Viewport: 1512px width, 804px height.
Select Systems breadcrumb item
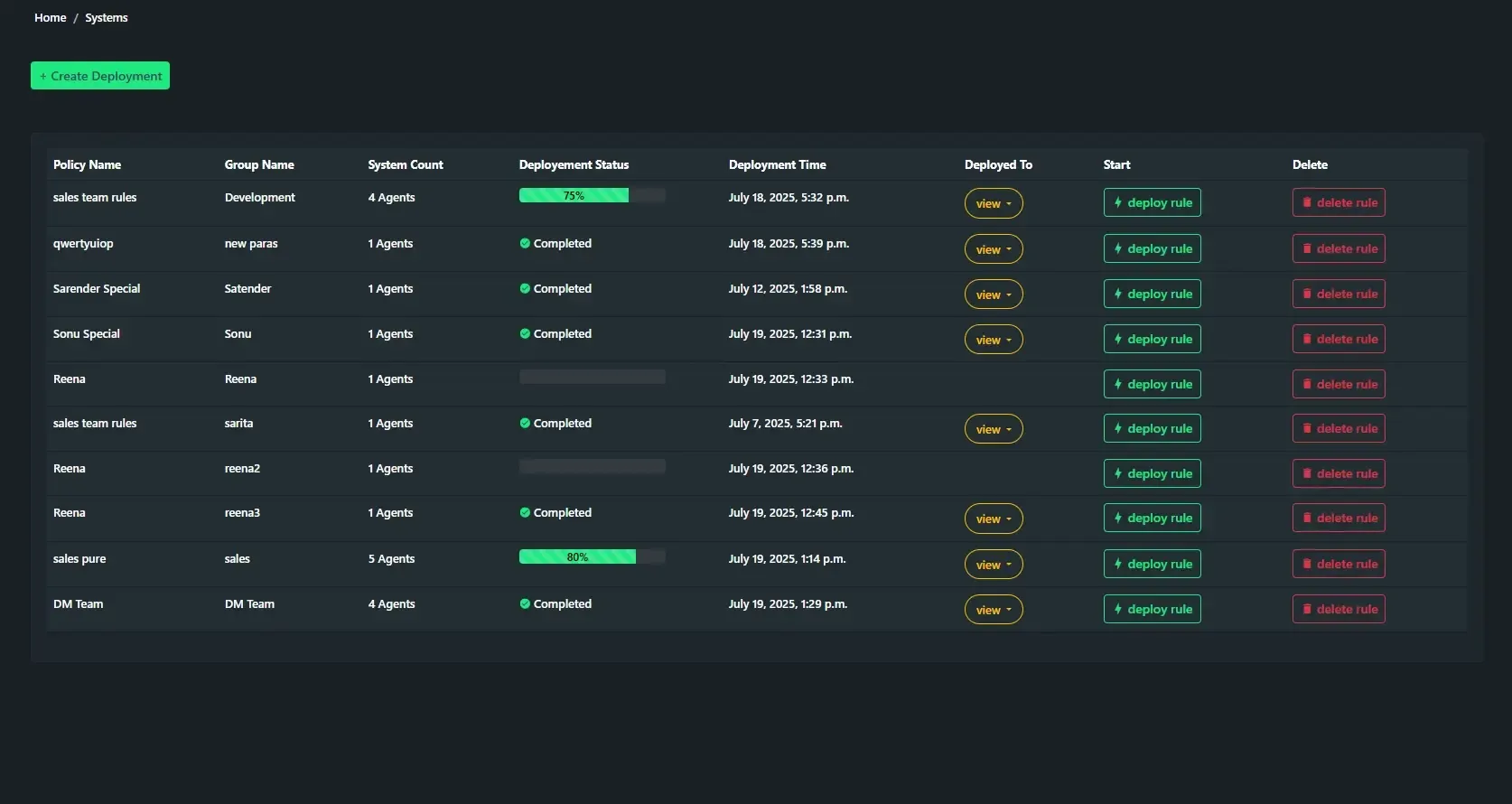(107, 18)
